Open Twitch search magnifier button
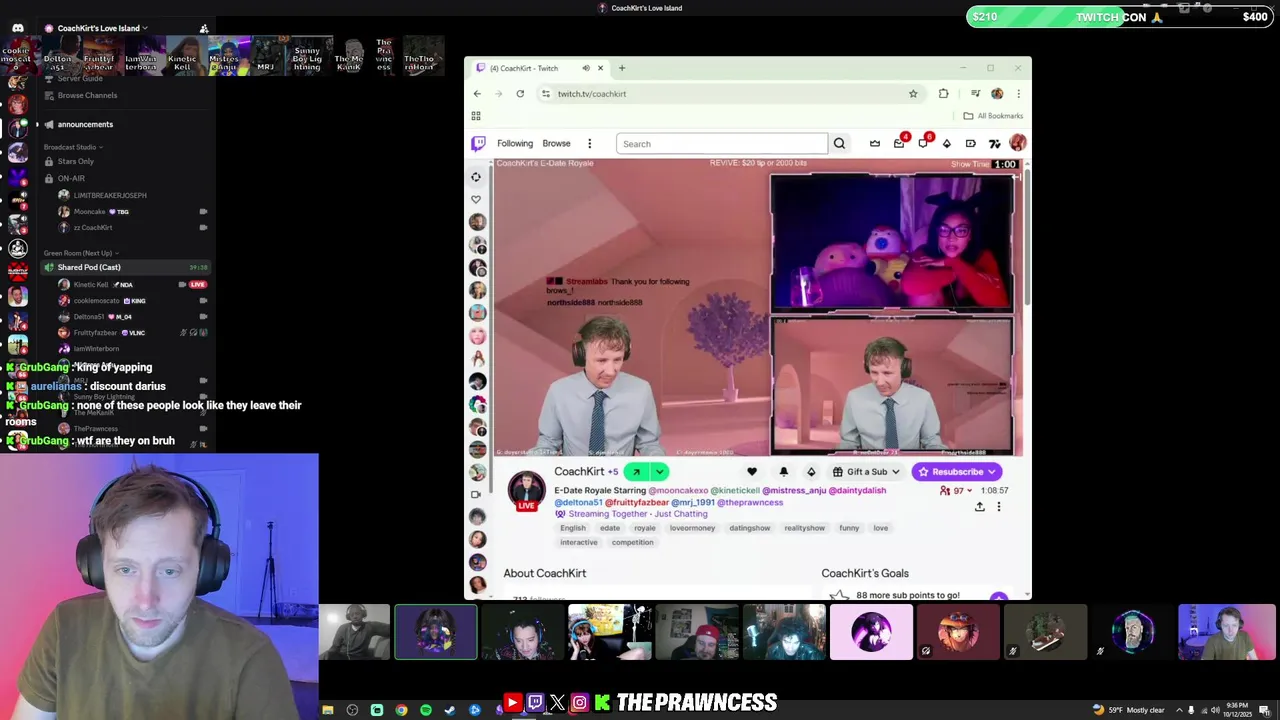This screenshot has width=1280, height=720. coord(839,144)
